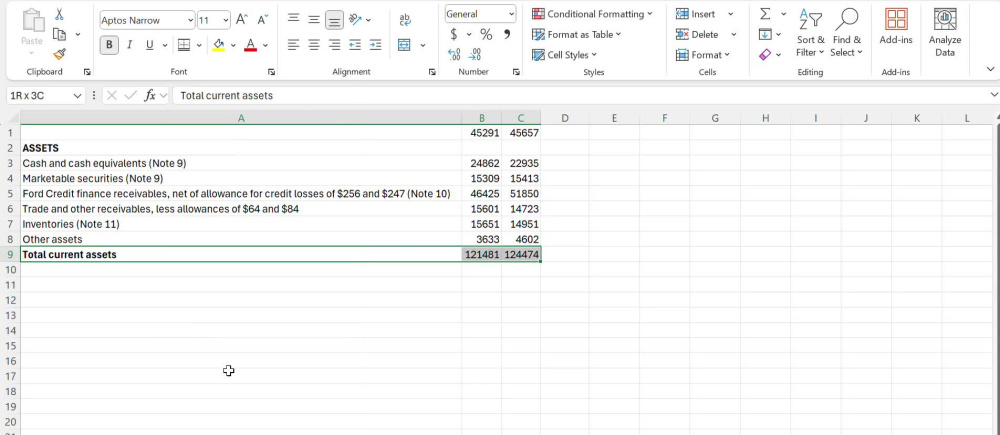Open Analyze Data tool

tap(945, 33)
